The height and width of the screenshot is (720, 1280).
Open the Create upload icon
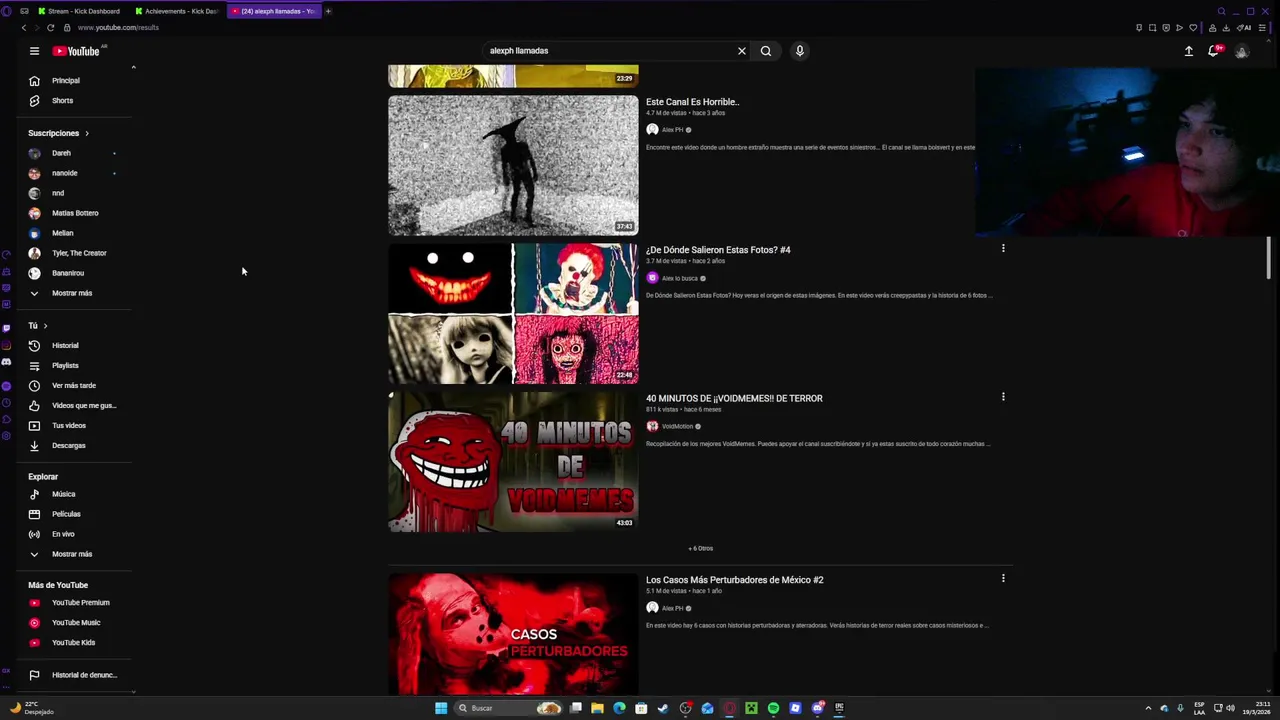point(1189,51)
